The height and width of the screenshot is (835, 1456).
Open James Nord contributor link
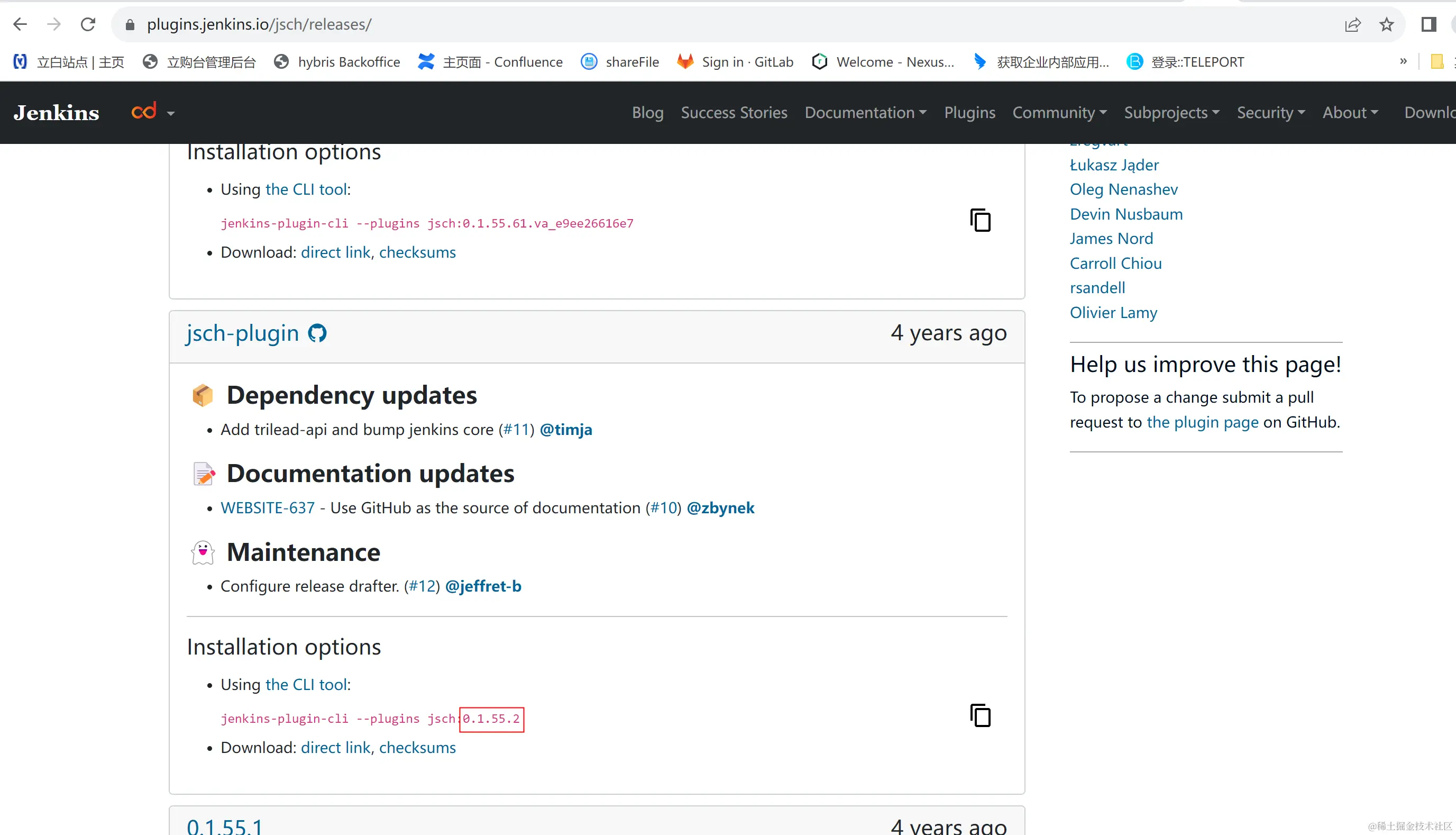(x=1111, y=239)
